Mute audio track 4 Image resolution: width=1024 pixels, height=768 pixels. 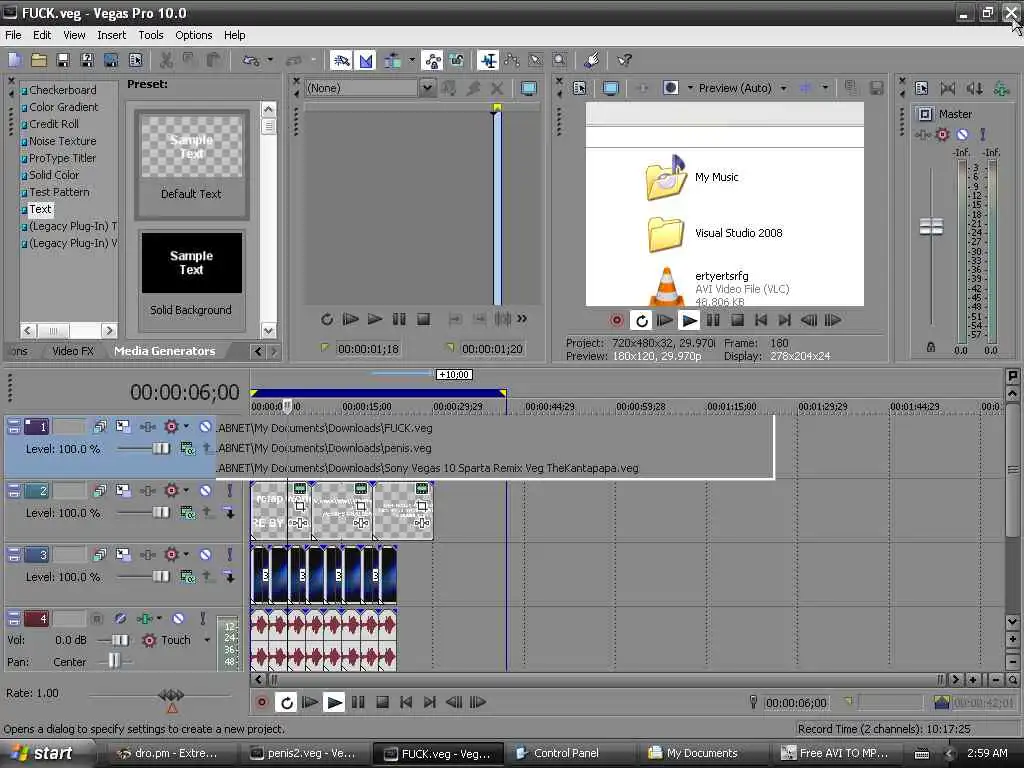coord(178,618)
